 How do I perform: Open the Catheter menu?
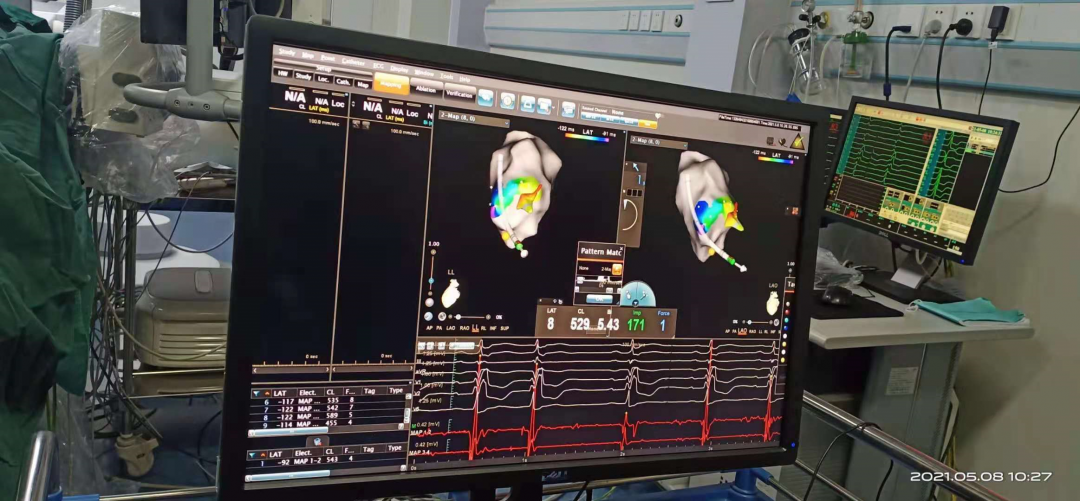click(x=353, y=62)
